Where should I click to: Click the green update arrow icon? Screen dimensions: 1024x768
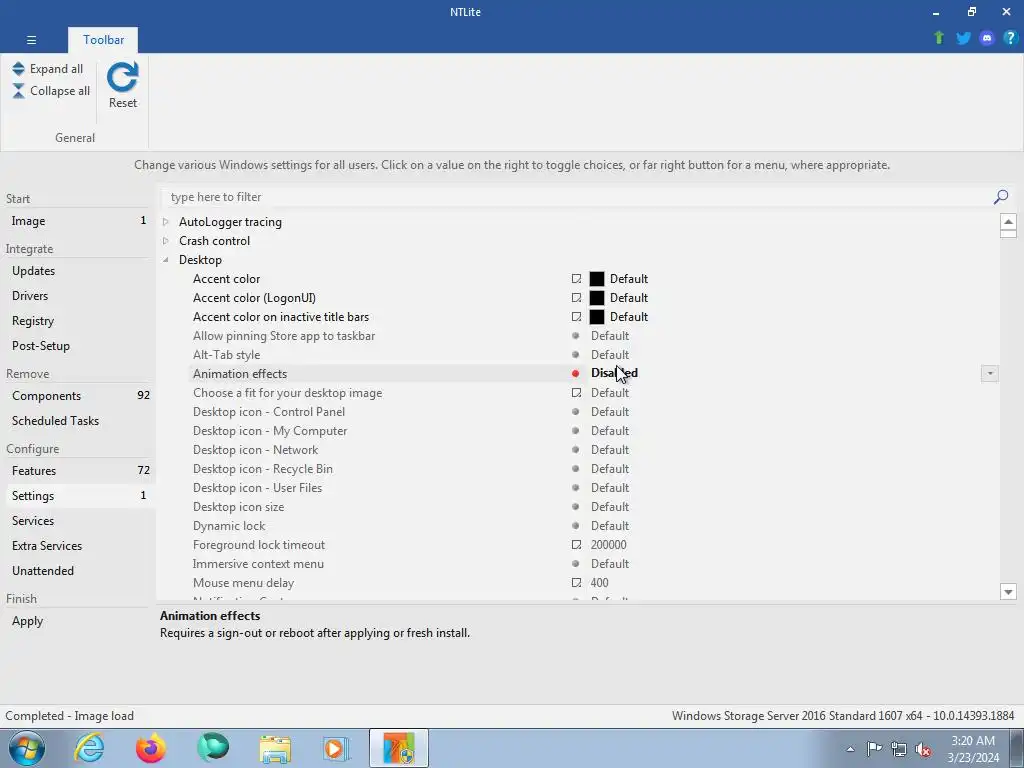[x=939, y=38]
